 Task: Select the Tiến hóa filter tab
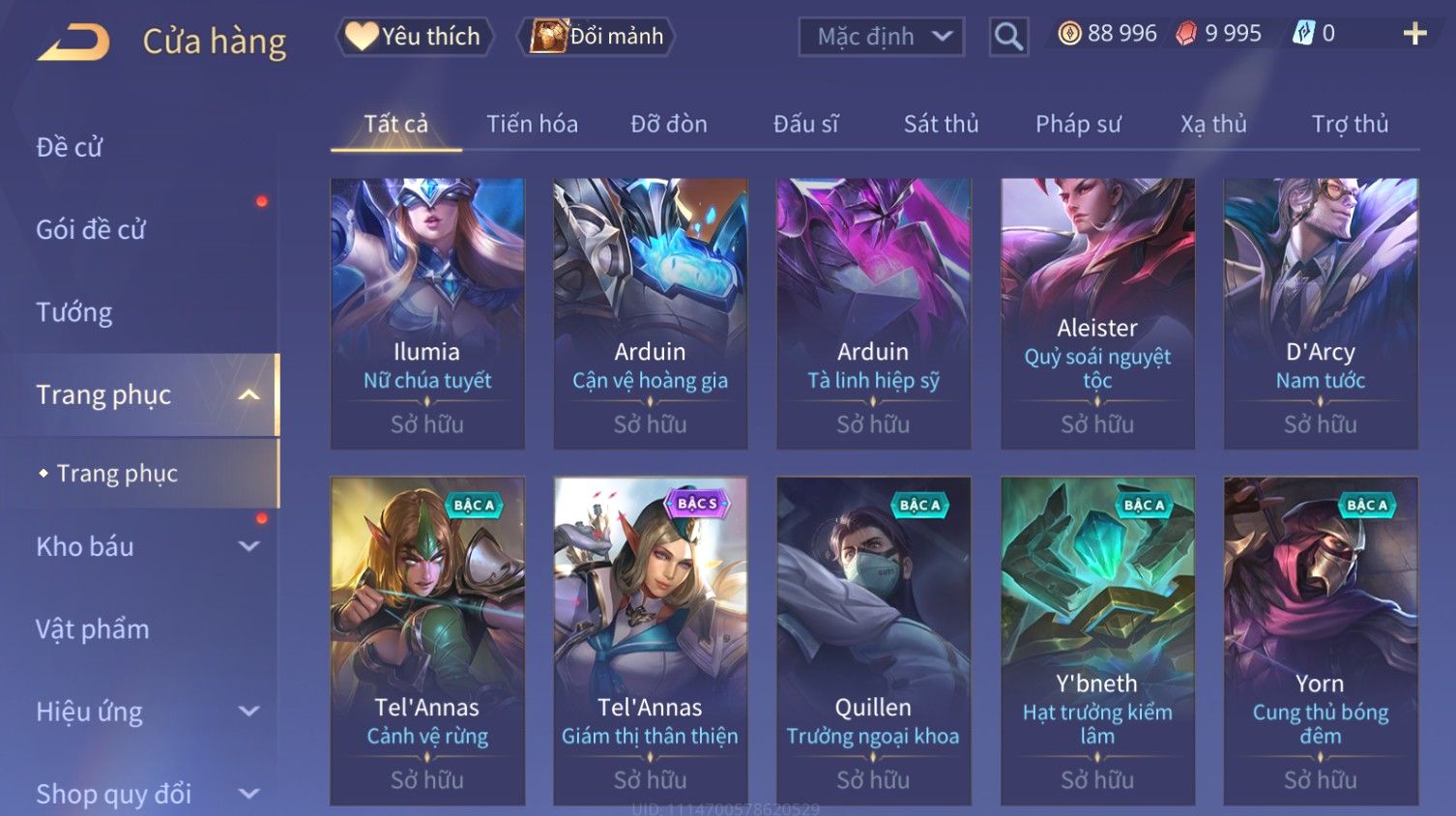(x=532, y=124)
